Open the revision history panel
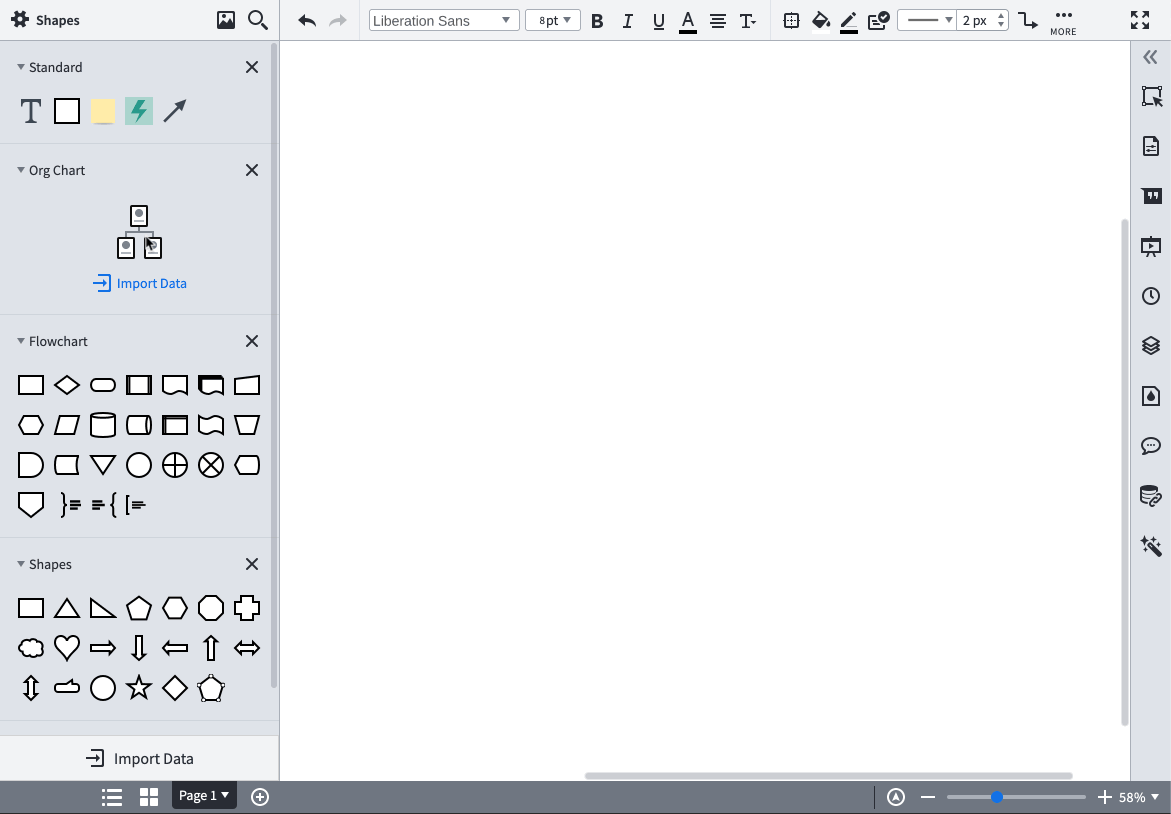This screenshot has height=814, width=1171. [1150, 295]
